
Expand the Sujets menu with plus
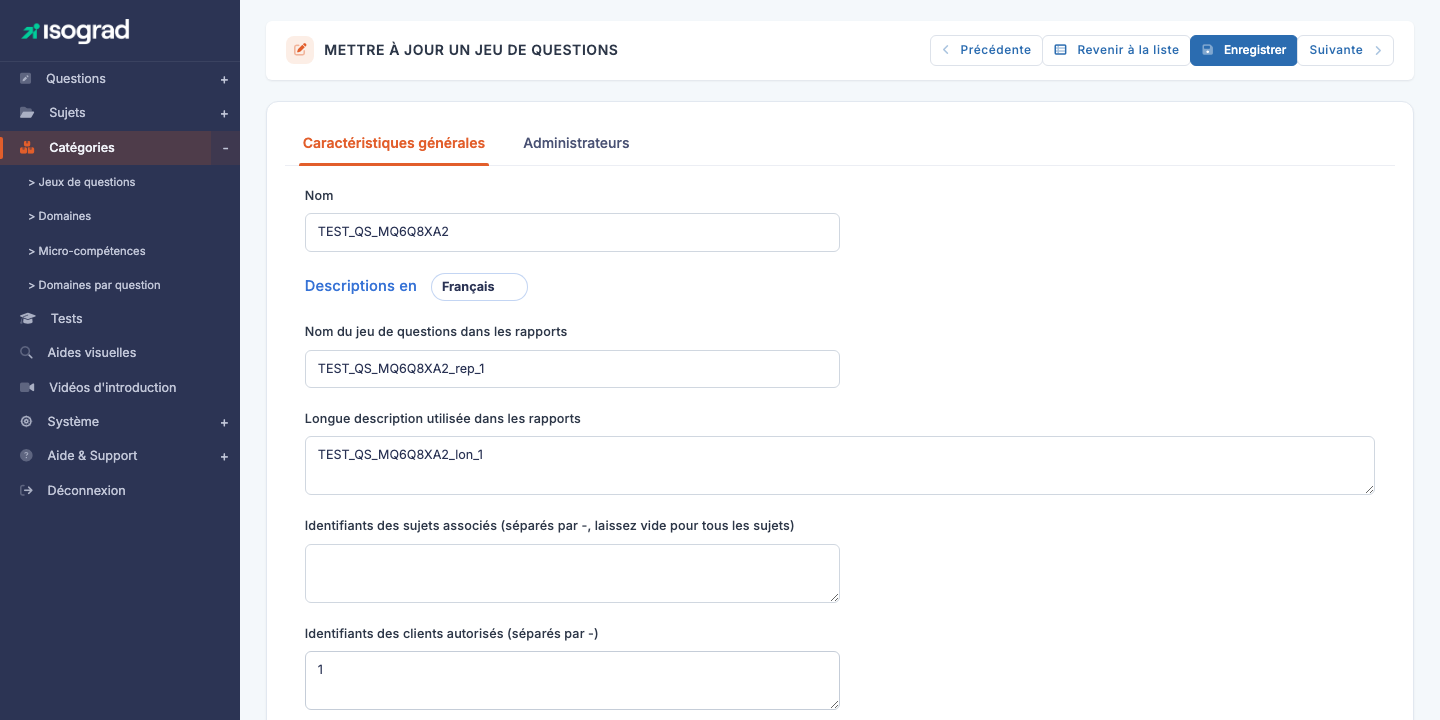(225, 114)
